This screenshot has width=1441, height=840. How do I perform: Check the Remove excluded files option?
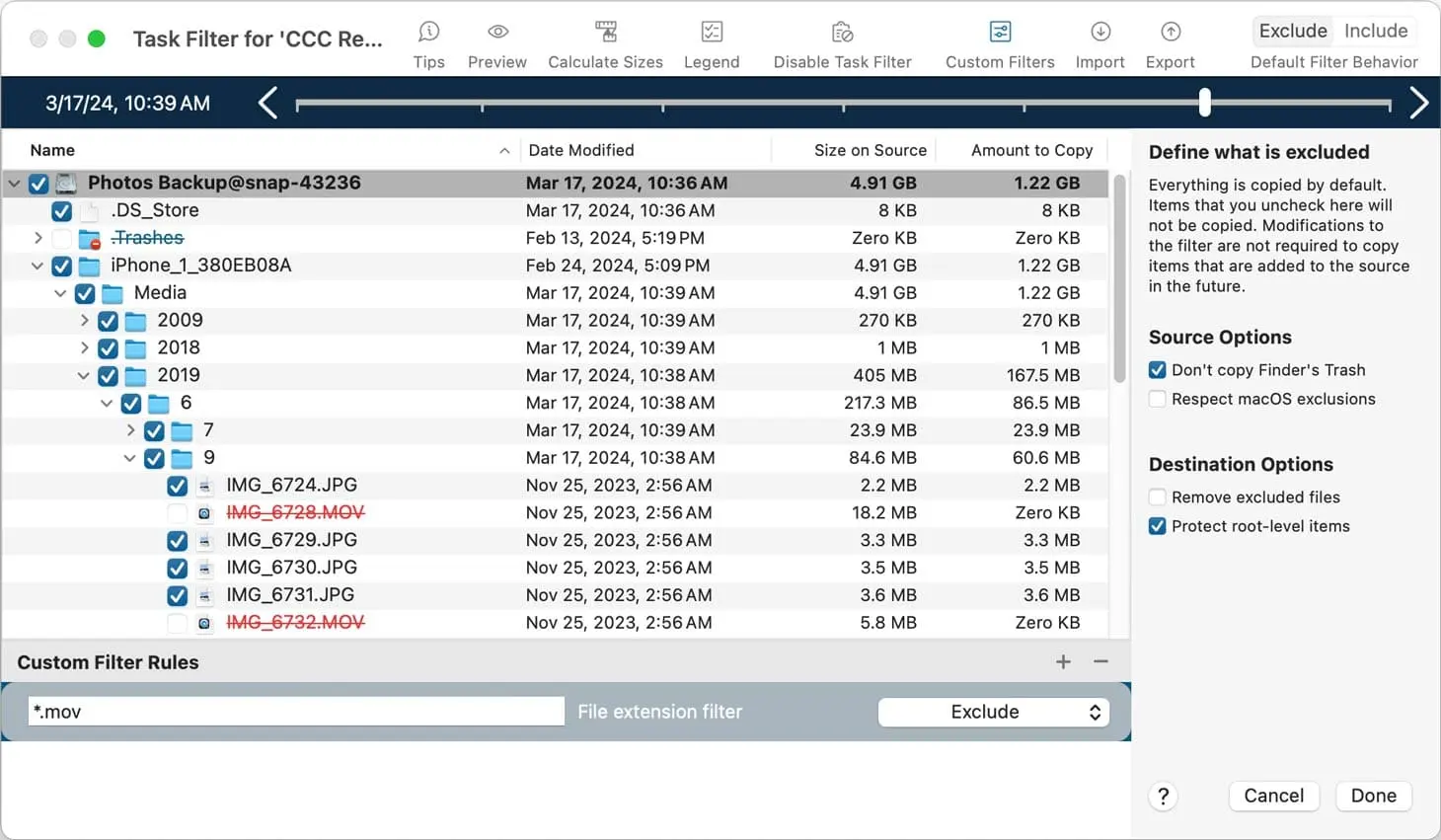point(1158,497)
